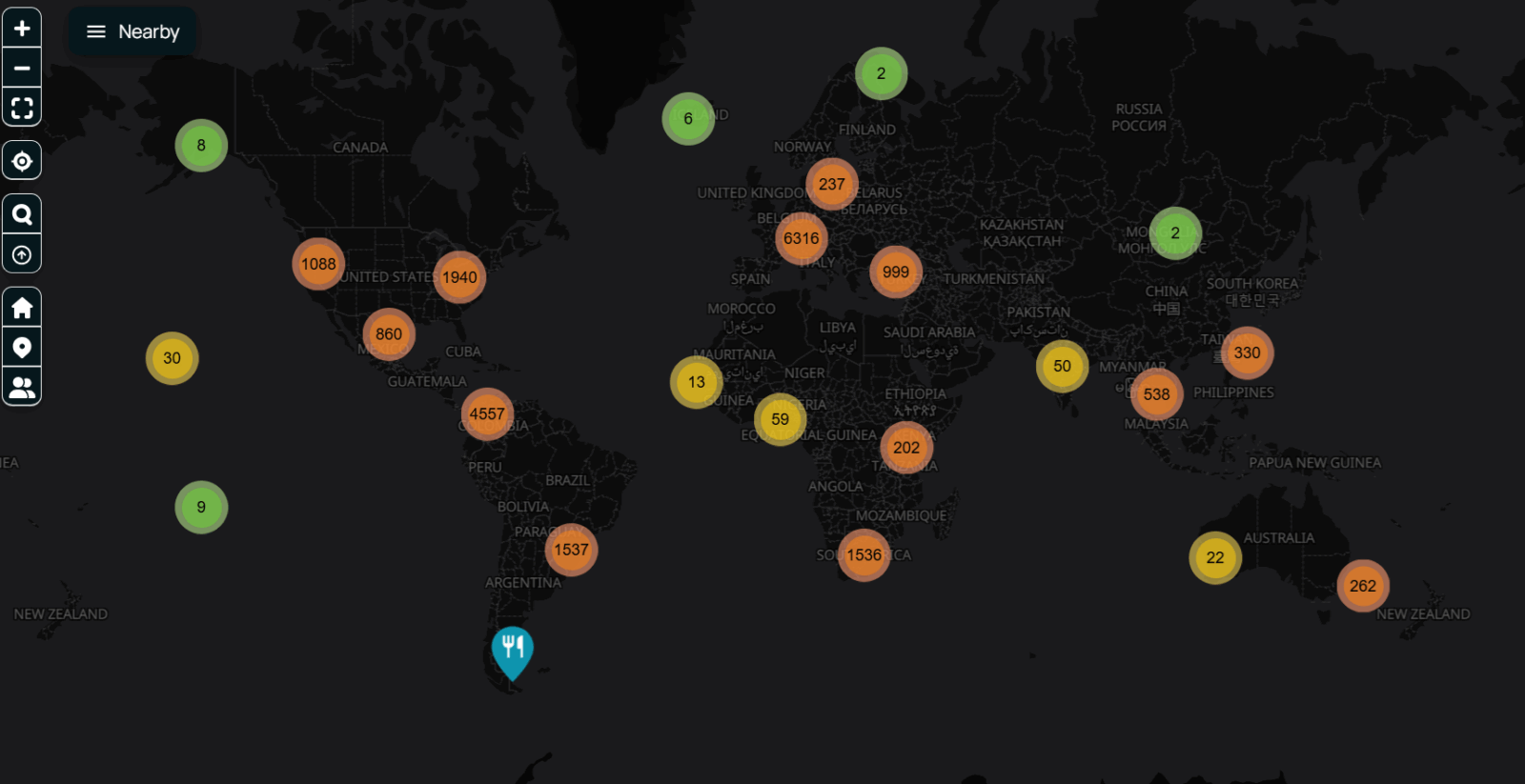1525x784 pixels.
Task: Click the green cluster labeled 8
Action: 201,146
